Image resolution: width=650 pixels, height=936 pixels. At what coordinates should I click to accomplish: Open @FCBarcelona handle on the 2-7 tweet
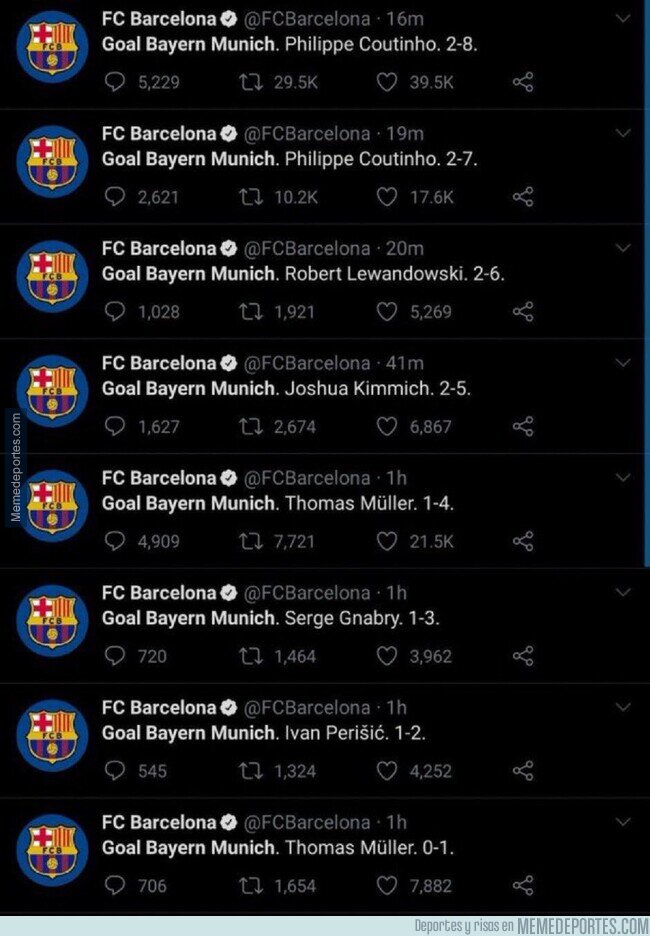point(307,134)
